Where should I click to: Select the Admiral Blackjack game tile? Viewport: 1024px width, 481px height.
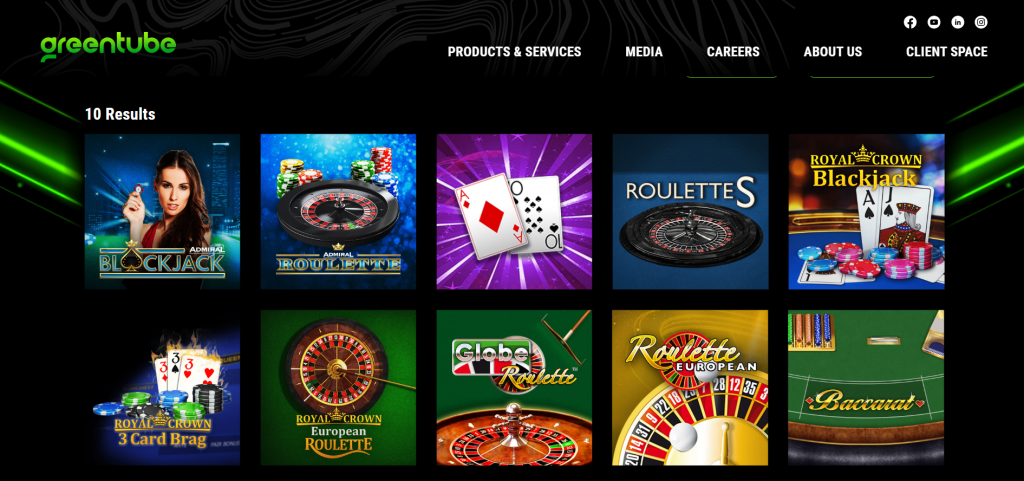[x=163, y=211]
